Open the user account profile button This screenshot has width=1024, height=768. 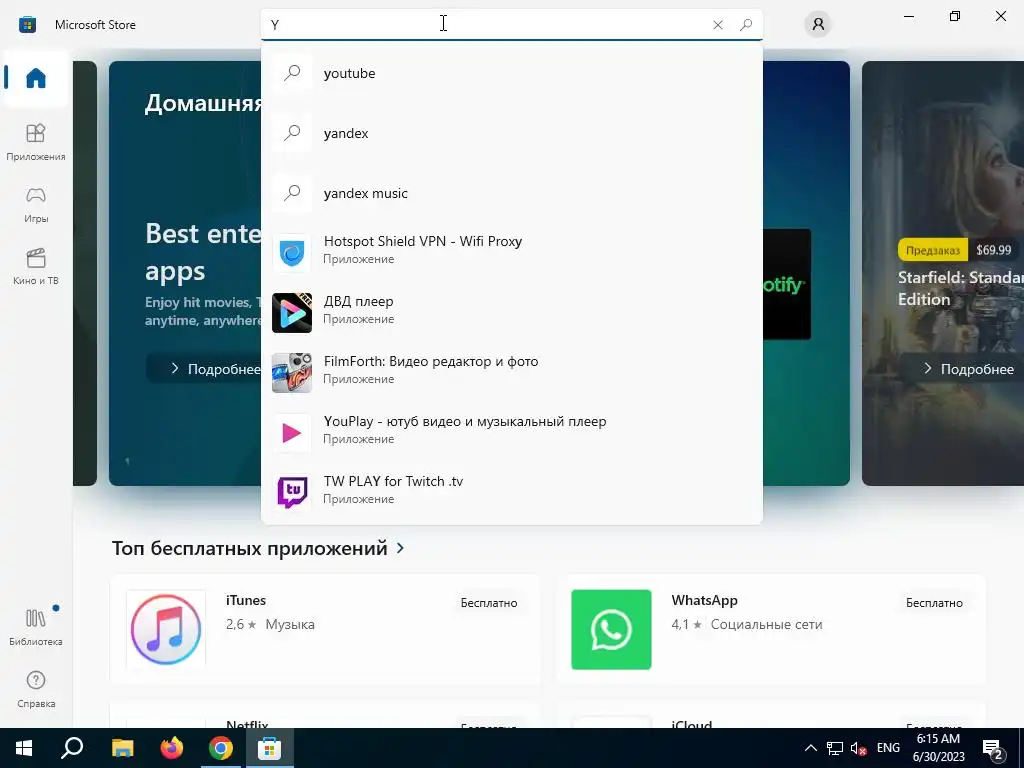click(x=818, y=25)
